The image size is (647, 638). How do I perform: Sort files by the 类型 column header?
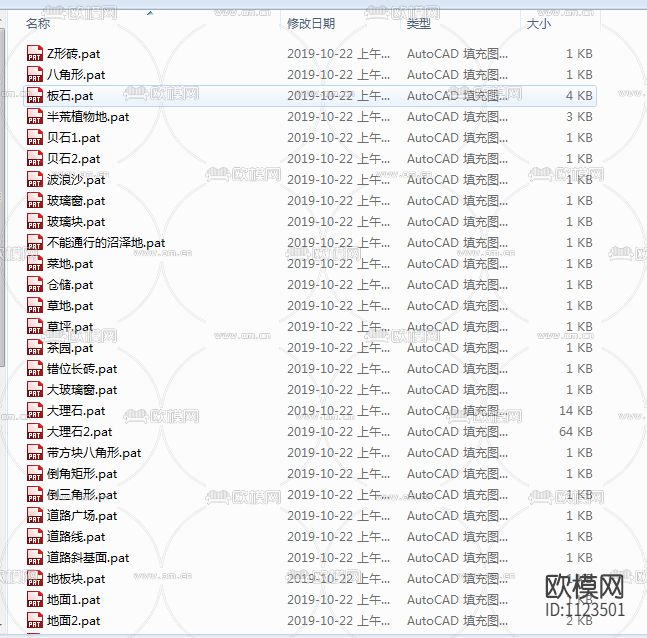pyautogui.click(x=419, y=24)
